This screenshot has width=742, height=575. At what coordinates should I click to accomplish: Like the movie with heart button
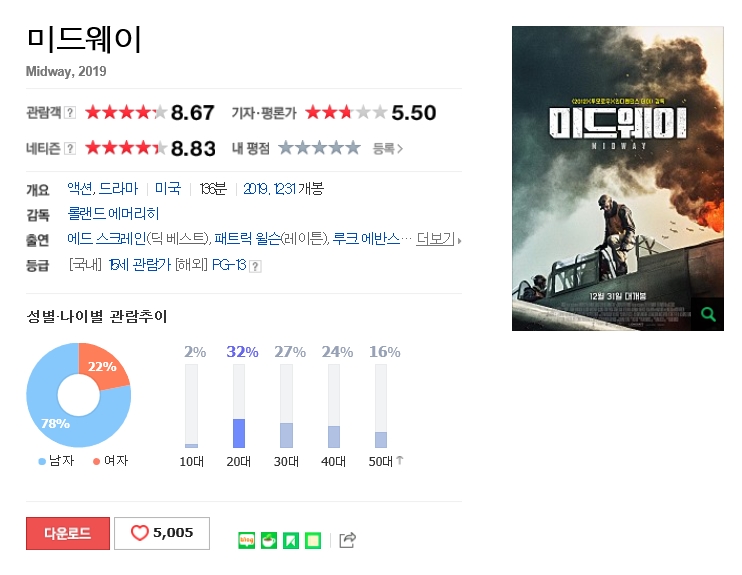coord(162,533)
